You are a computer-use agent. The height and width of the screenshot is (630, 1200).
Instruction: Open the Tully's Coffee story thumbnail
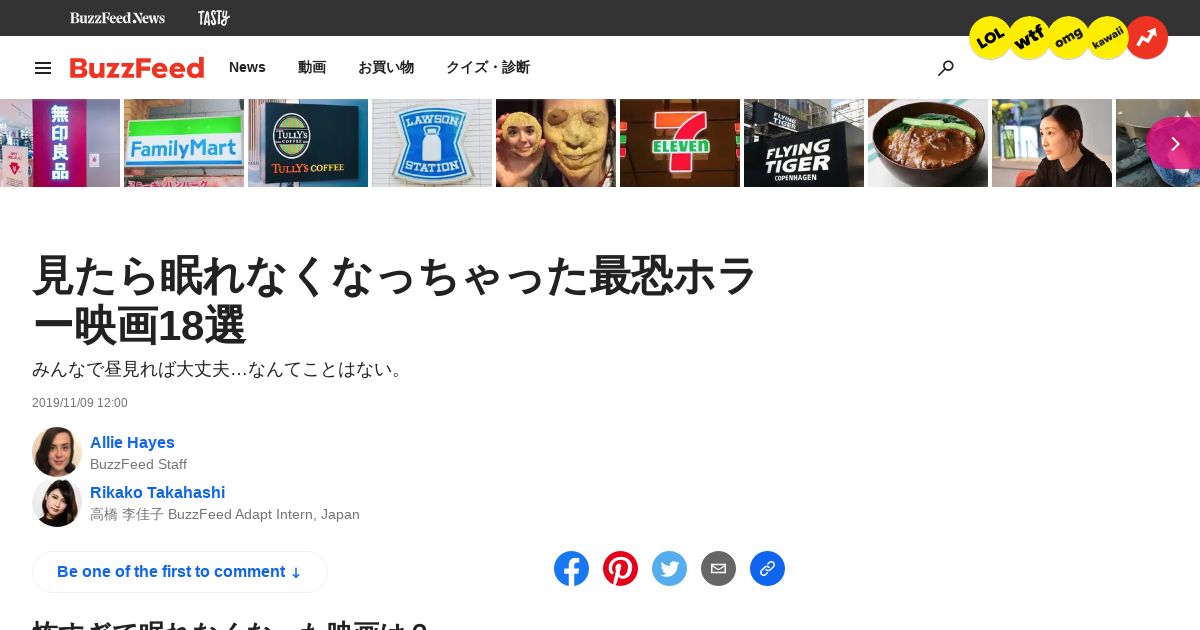point(308,143)
